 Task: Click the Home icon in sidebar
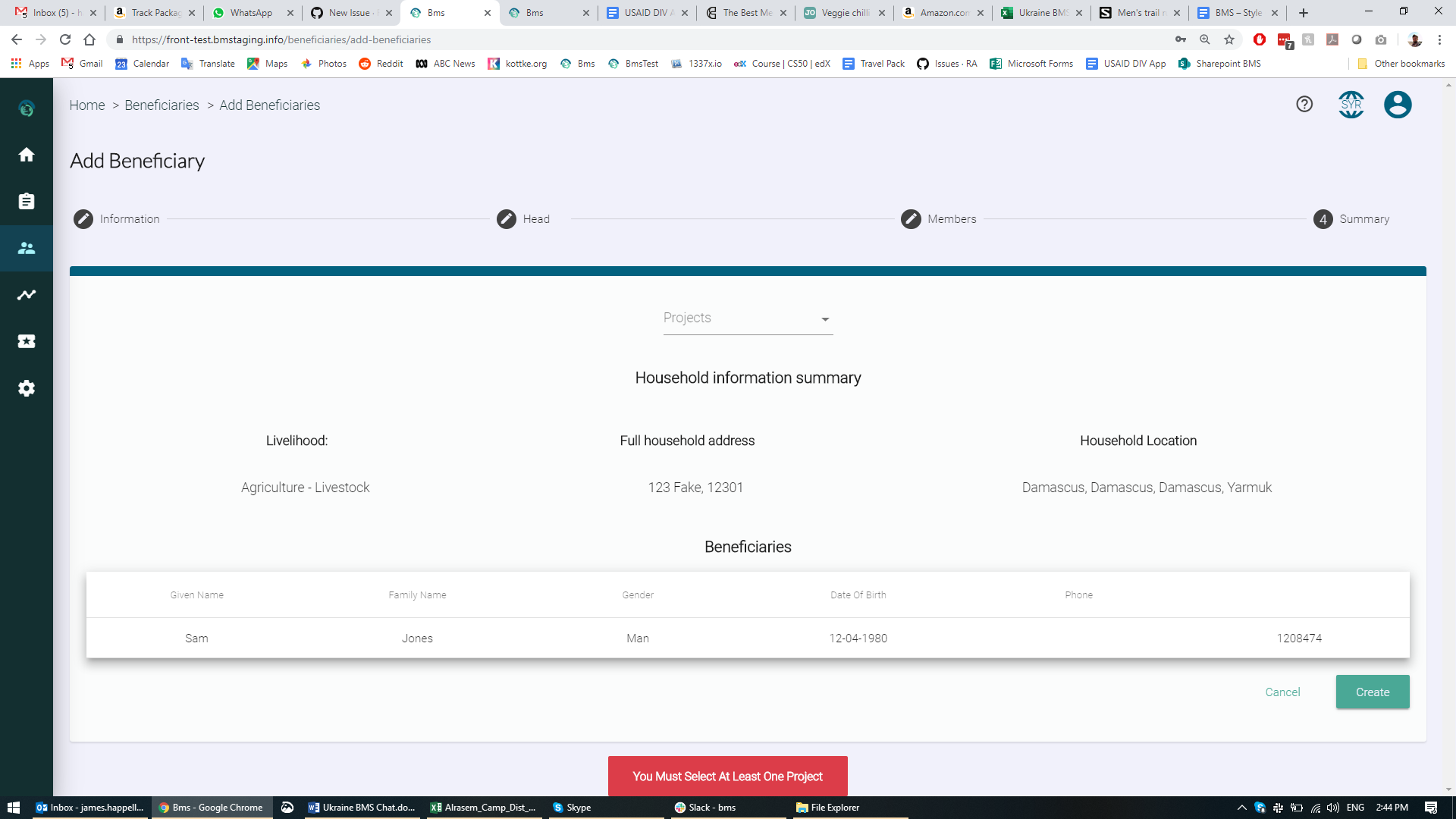pos(27,155)
